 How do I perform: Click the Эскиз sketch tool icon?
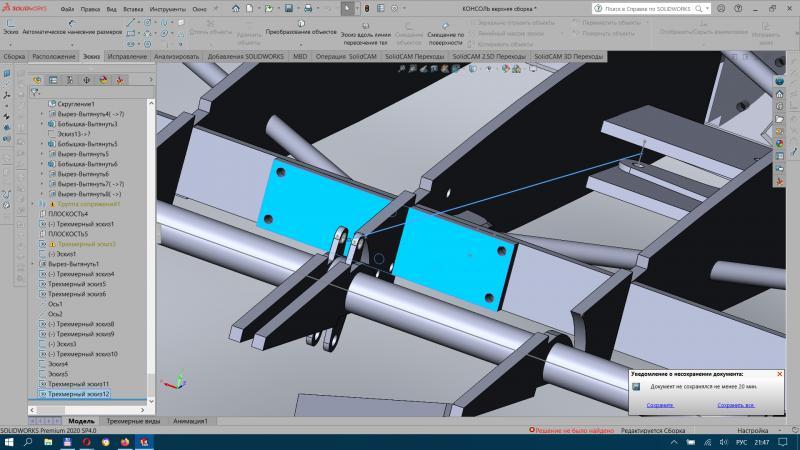[11, 24]
